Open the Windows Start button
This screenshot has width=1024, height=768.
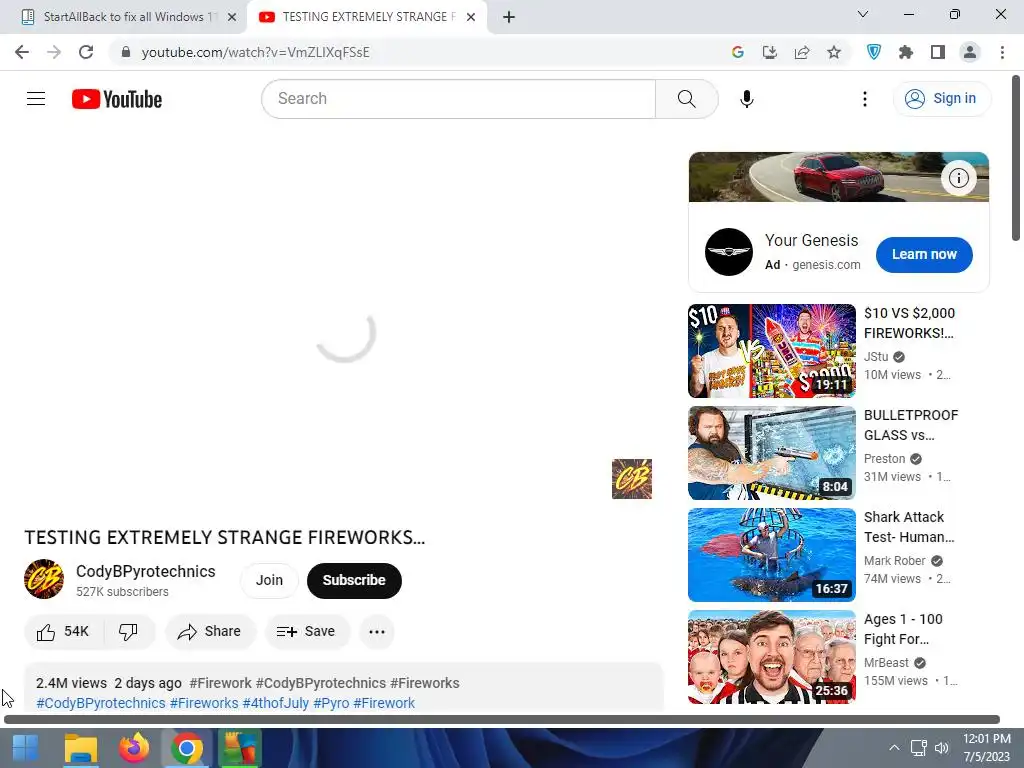coord(25,748)
